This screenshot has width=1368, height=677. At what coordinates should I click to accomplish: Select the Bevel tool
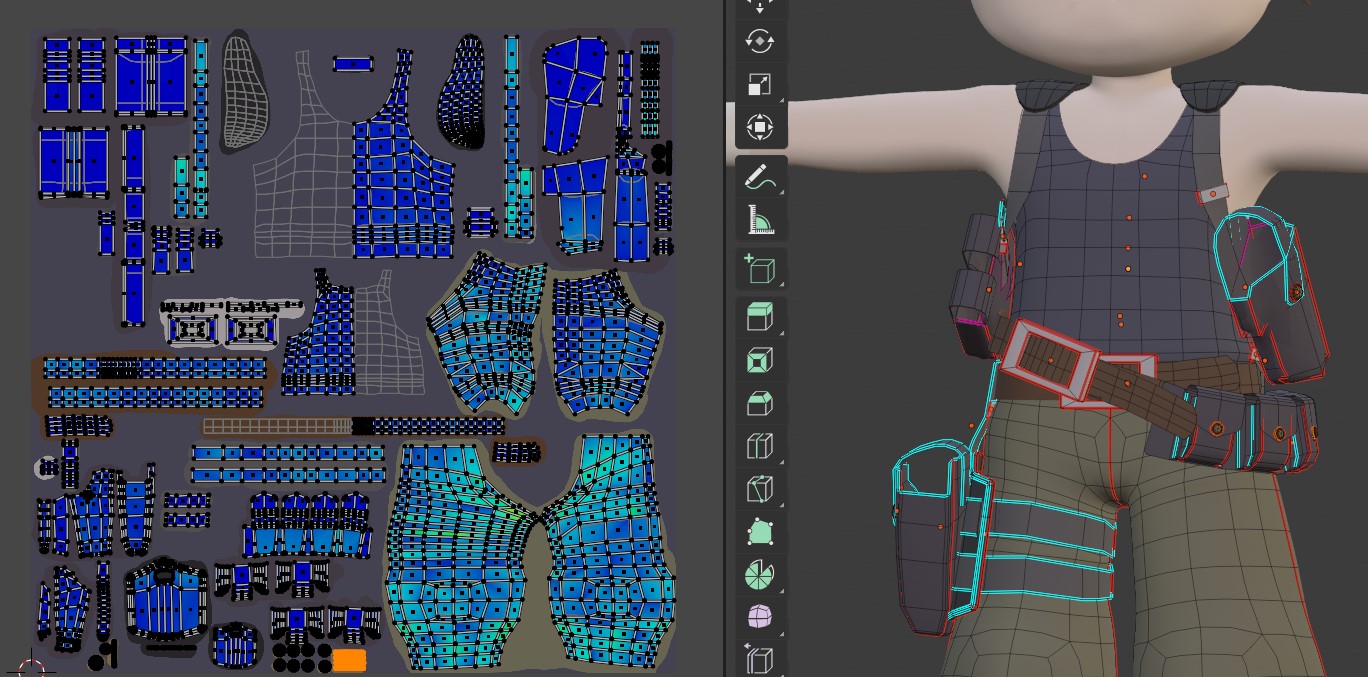[x=760, y=403]
